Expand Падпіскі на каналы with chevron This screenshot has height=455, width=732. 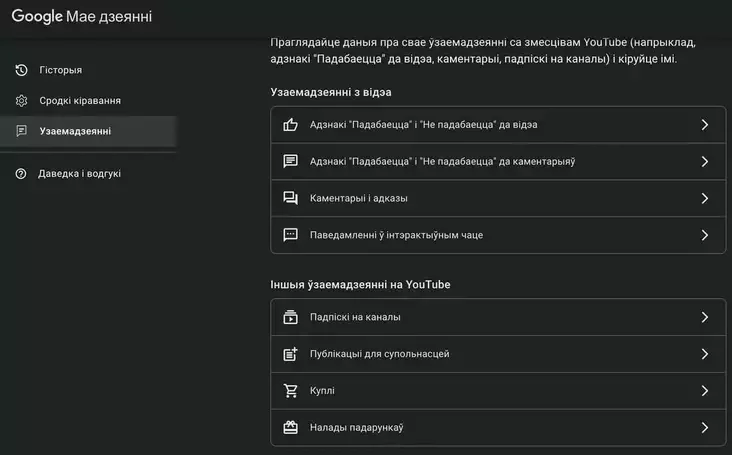tap(704, 317)
